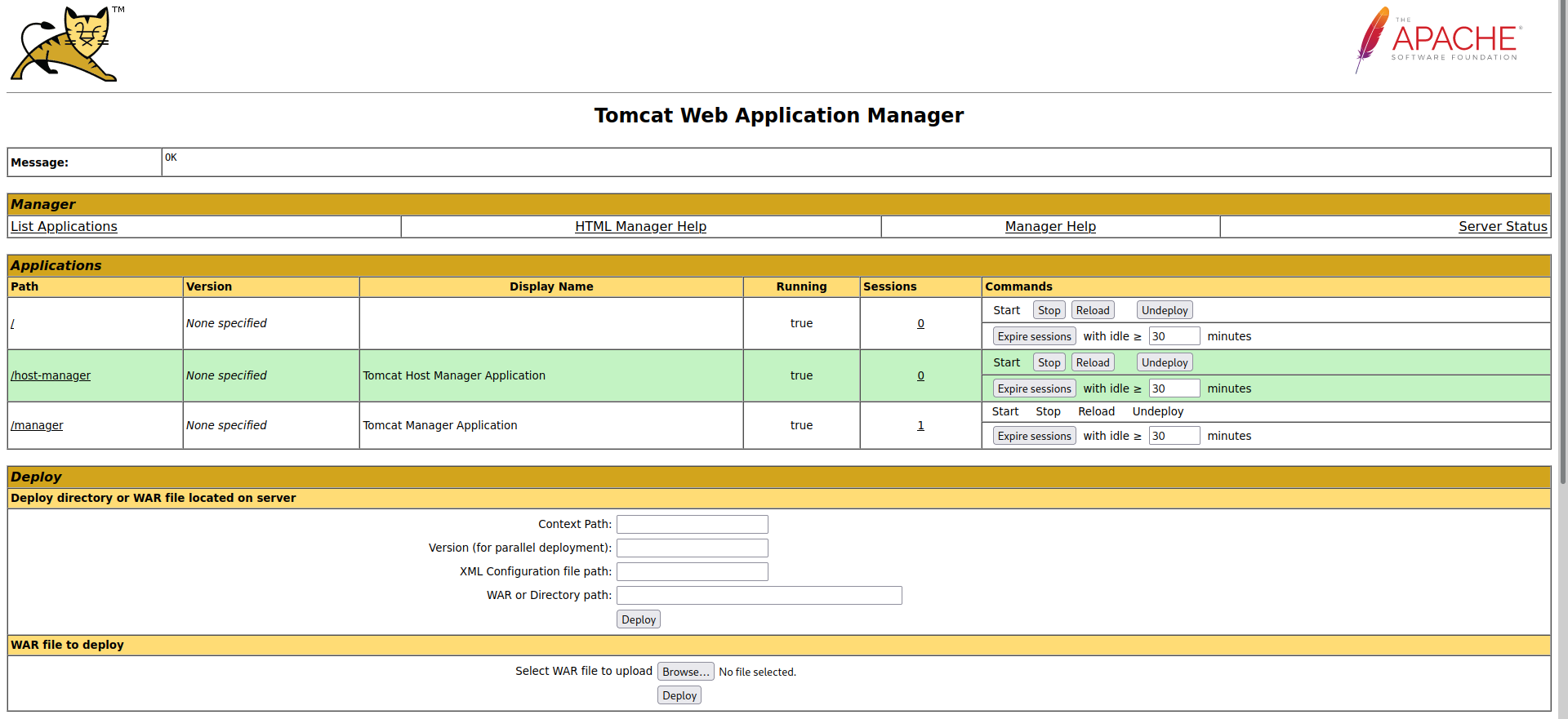Click the "Tomcat Web Application Manager" heading
The height and width of the screenshot is (719, 1568).
(x=779, y=116)
